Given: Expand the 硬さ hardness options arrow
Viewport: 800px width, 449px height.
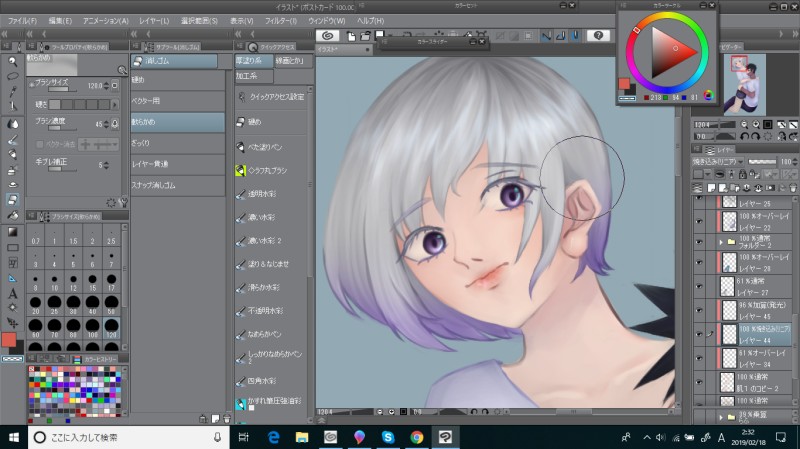Looking at the screenshot, I should [113, 103].
